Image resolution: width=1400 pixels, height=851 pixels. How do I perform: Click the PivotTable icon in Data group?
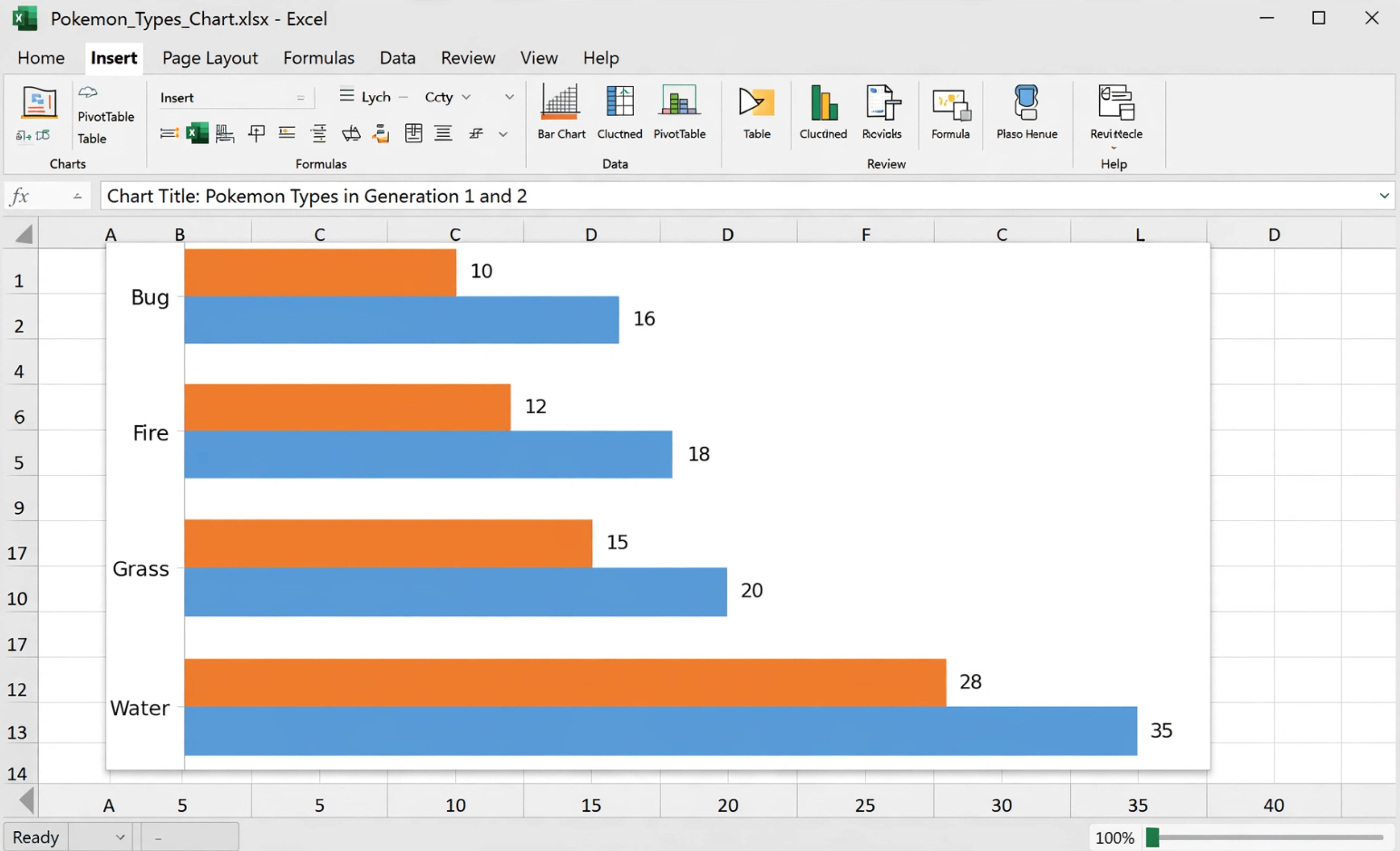tap(679, 102)
